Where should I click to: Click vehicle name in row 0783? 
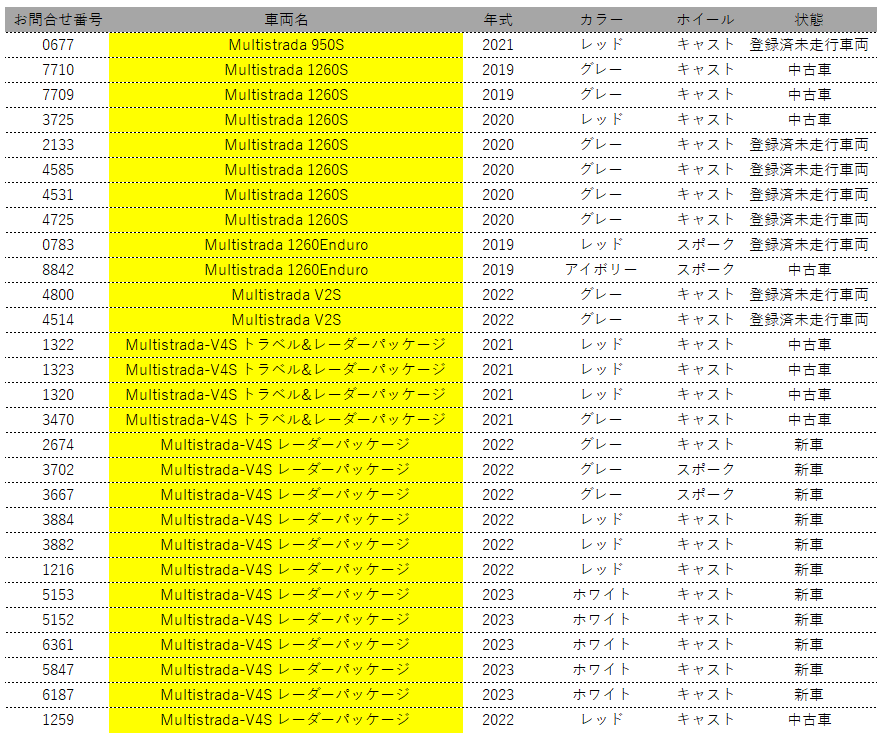coord(286,245)
